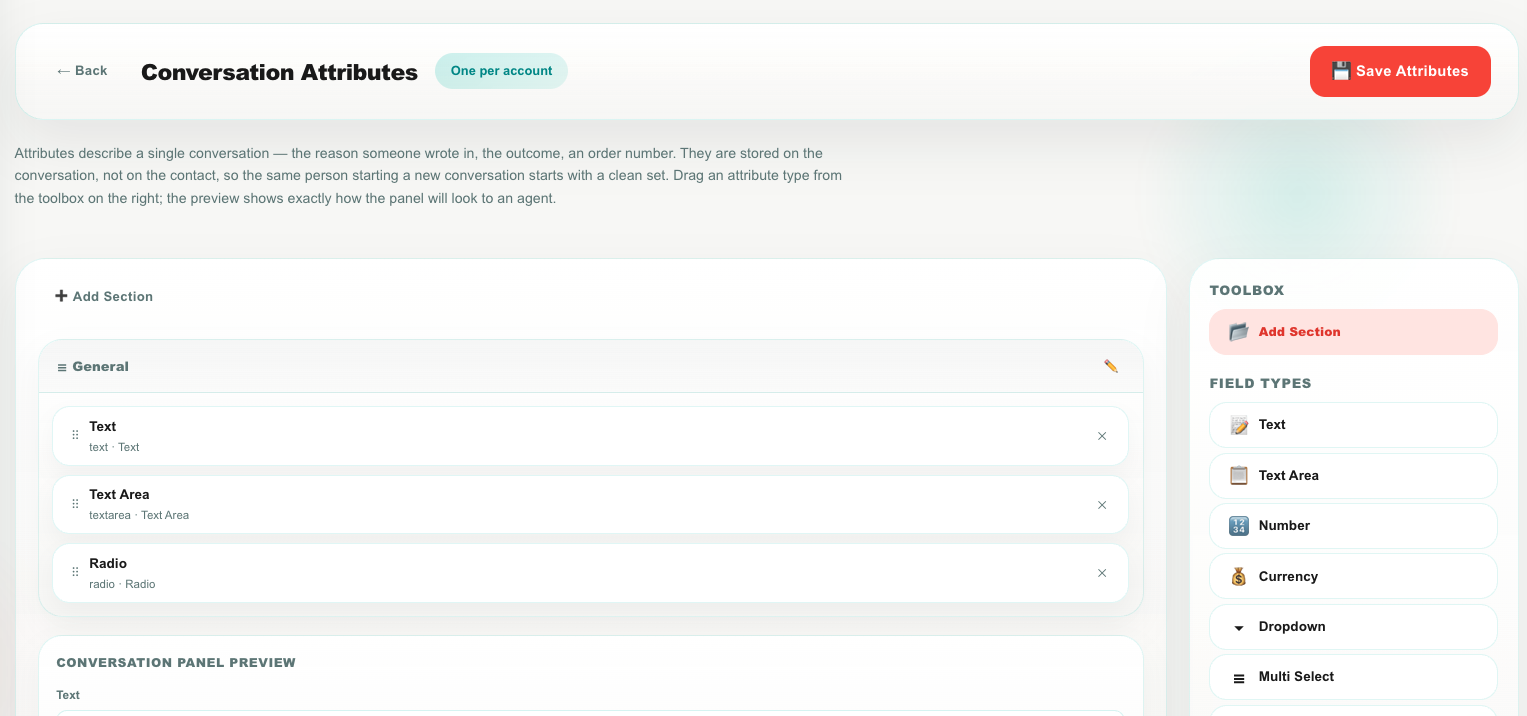Select the Multi Select field type

[x=1353, y=677]
